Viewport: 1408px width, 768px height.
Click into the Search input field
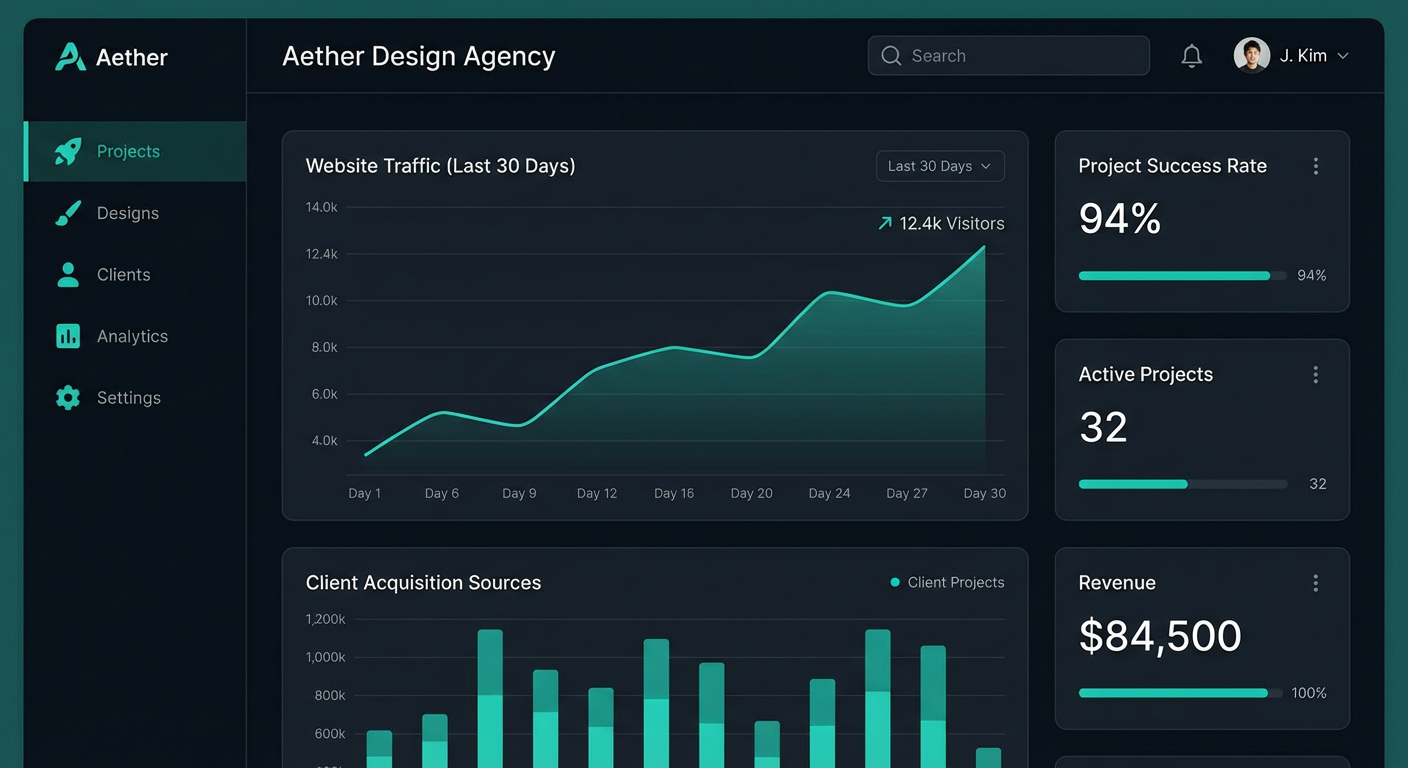tap(1020, 56)
